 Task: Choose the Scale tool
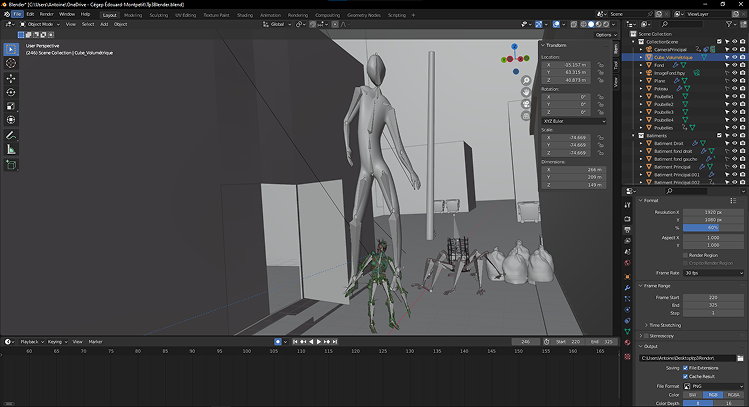(x=11, y=105)
